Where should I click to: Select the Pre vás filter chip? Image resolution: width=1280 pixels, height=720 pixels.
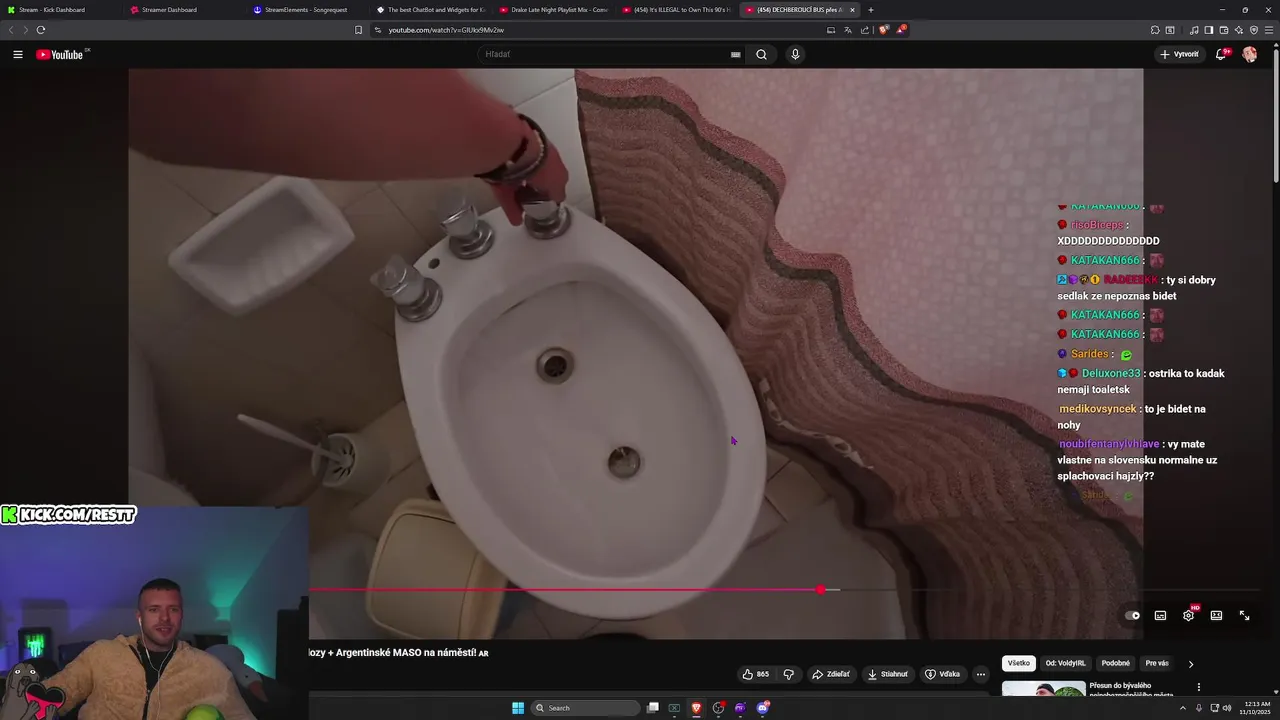(1157, 663)
